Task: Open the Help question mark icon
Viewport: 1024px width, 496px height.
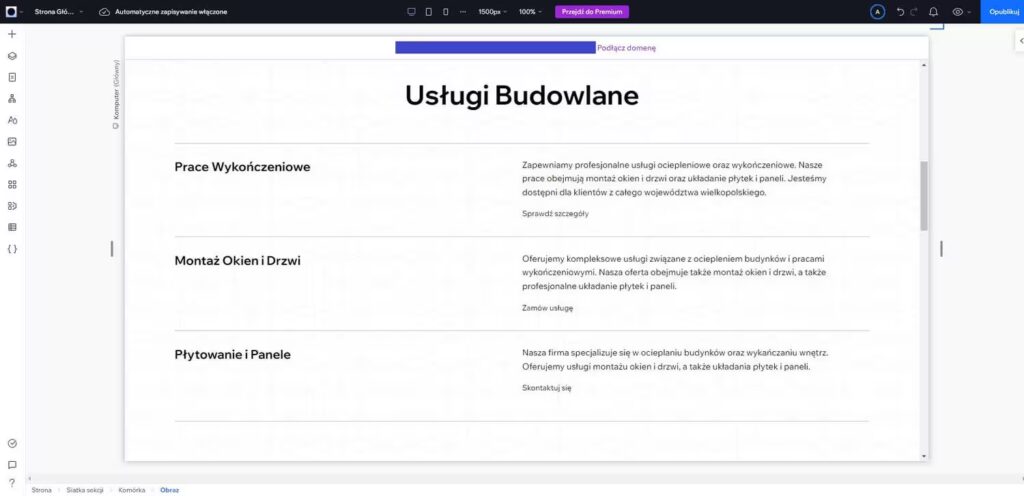Action: 12,484
